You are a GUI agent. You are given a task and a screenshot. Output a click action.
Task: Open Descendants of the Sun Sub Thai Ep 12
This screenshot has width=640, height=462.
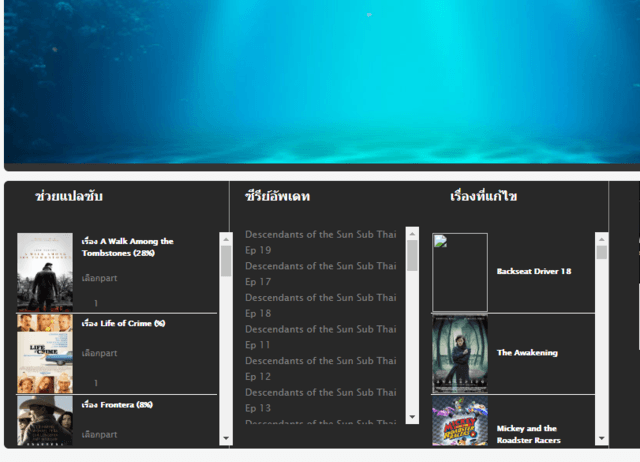click(321, 369)
